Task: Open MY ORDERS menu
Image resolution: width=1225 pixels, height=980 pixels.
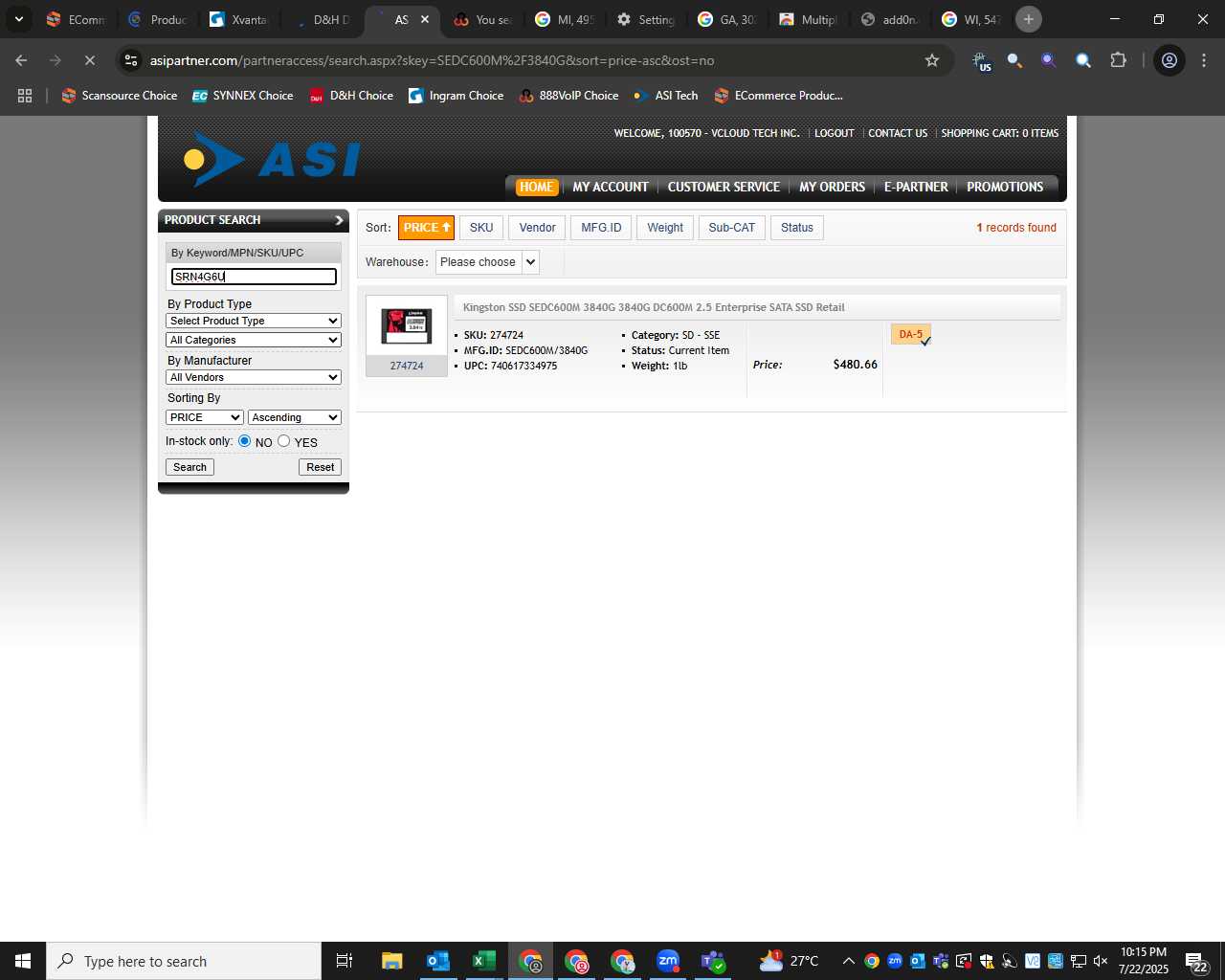Action: click(x=832, y=187)
